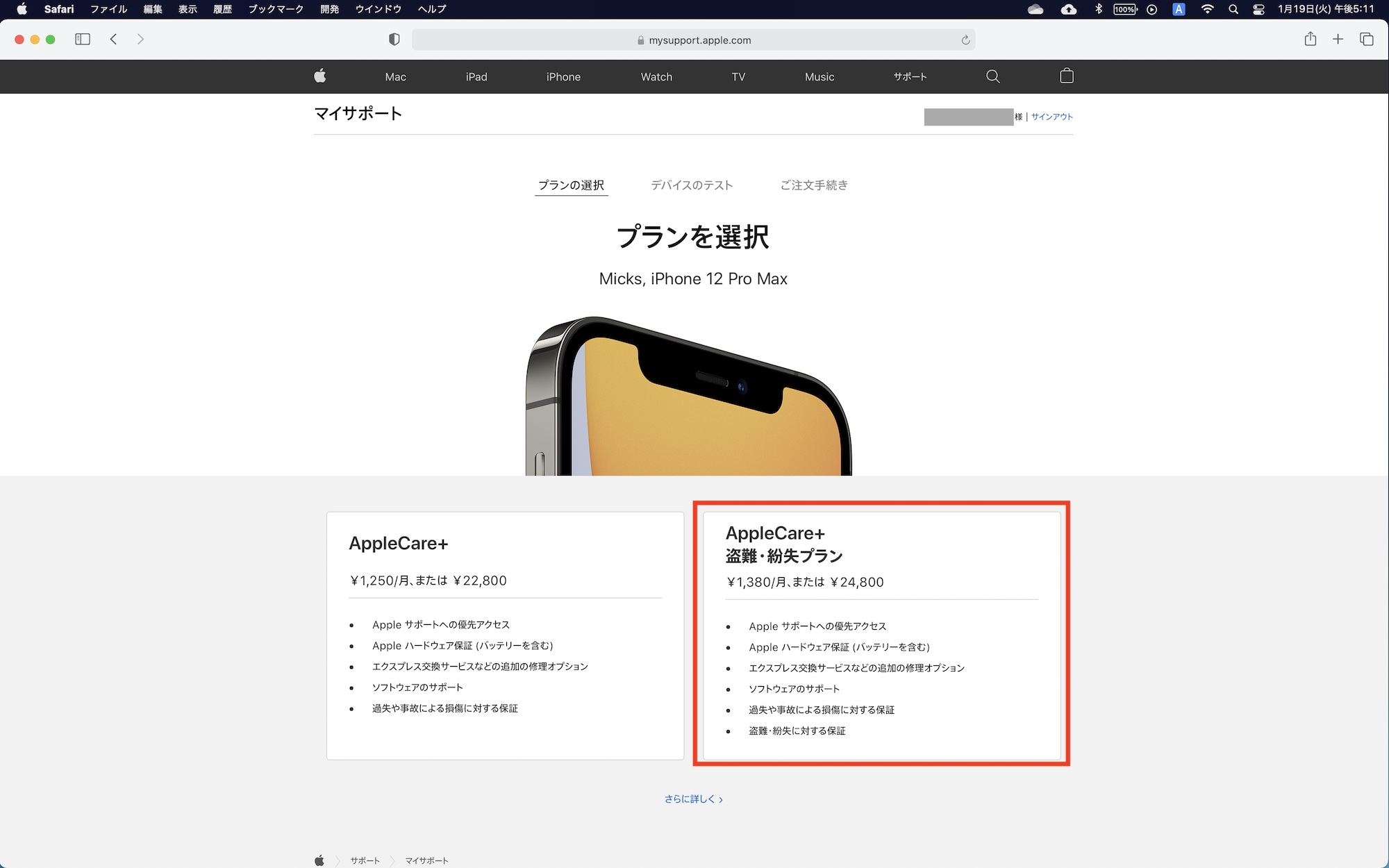Show the tab overview icon
The image size is (1389, 868).
coord(1366,40)
